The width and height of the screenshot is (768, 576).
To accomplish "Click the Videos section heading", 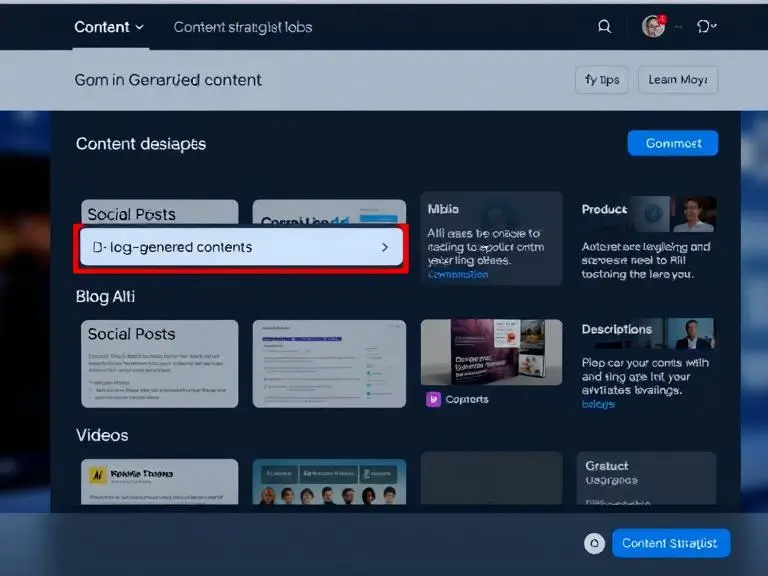I will [102, 435].
